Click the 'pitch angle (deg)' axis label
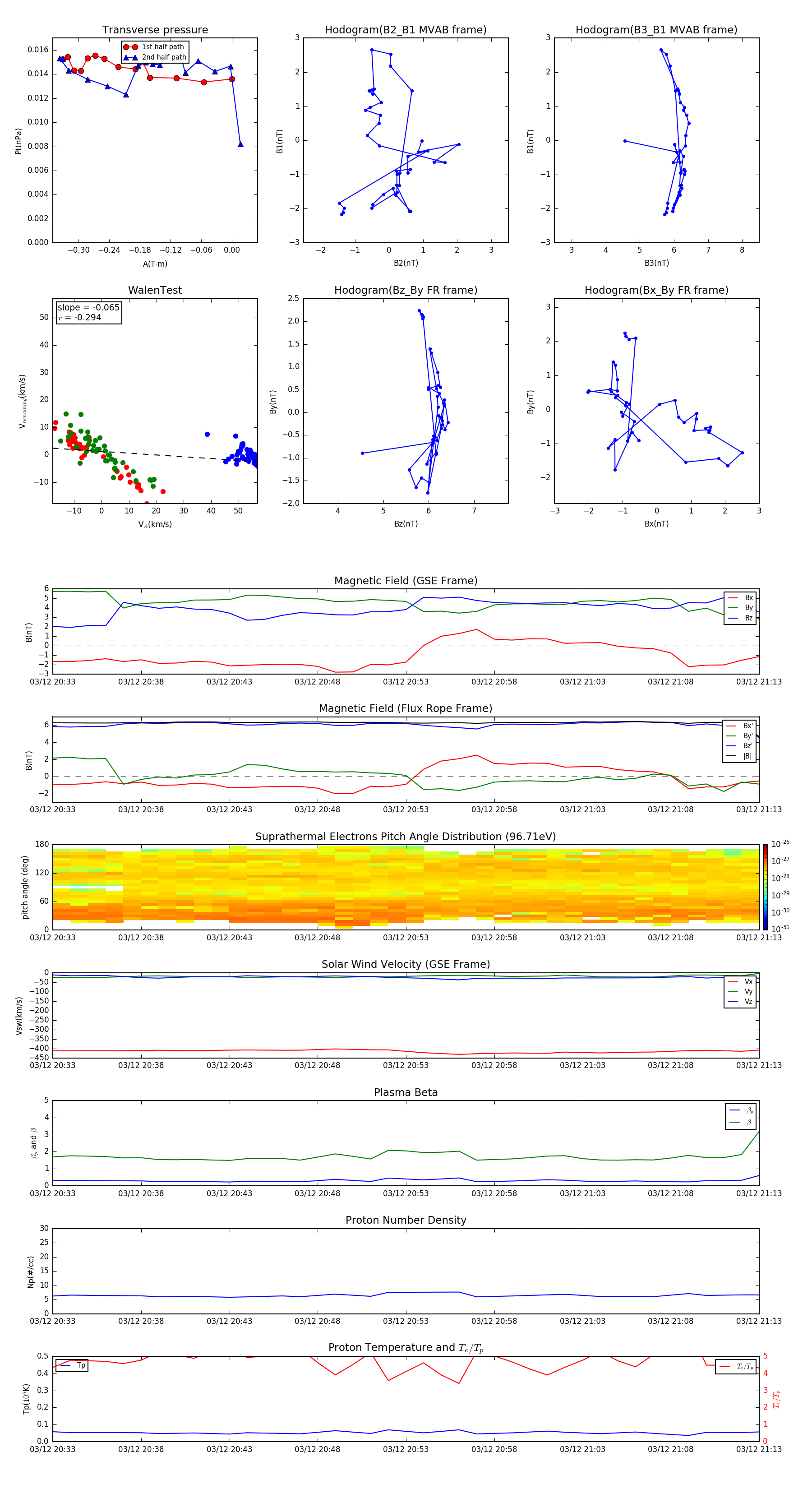This screenshot has height=1489, width=812. pyautogui.click(x=25, y=887)
